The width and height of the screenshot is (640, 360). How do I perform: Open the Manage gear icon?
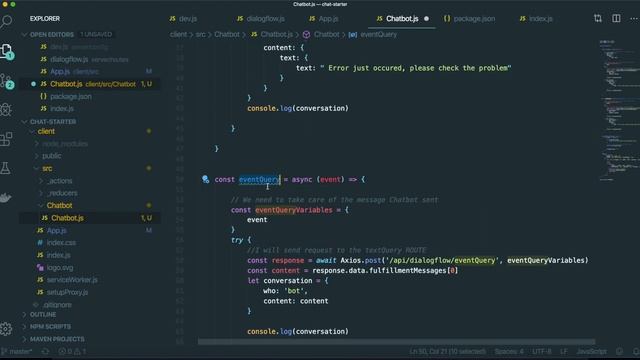[6, 329]
